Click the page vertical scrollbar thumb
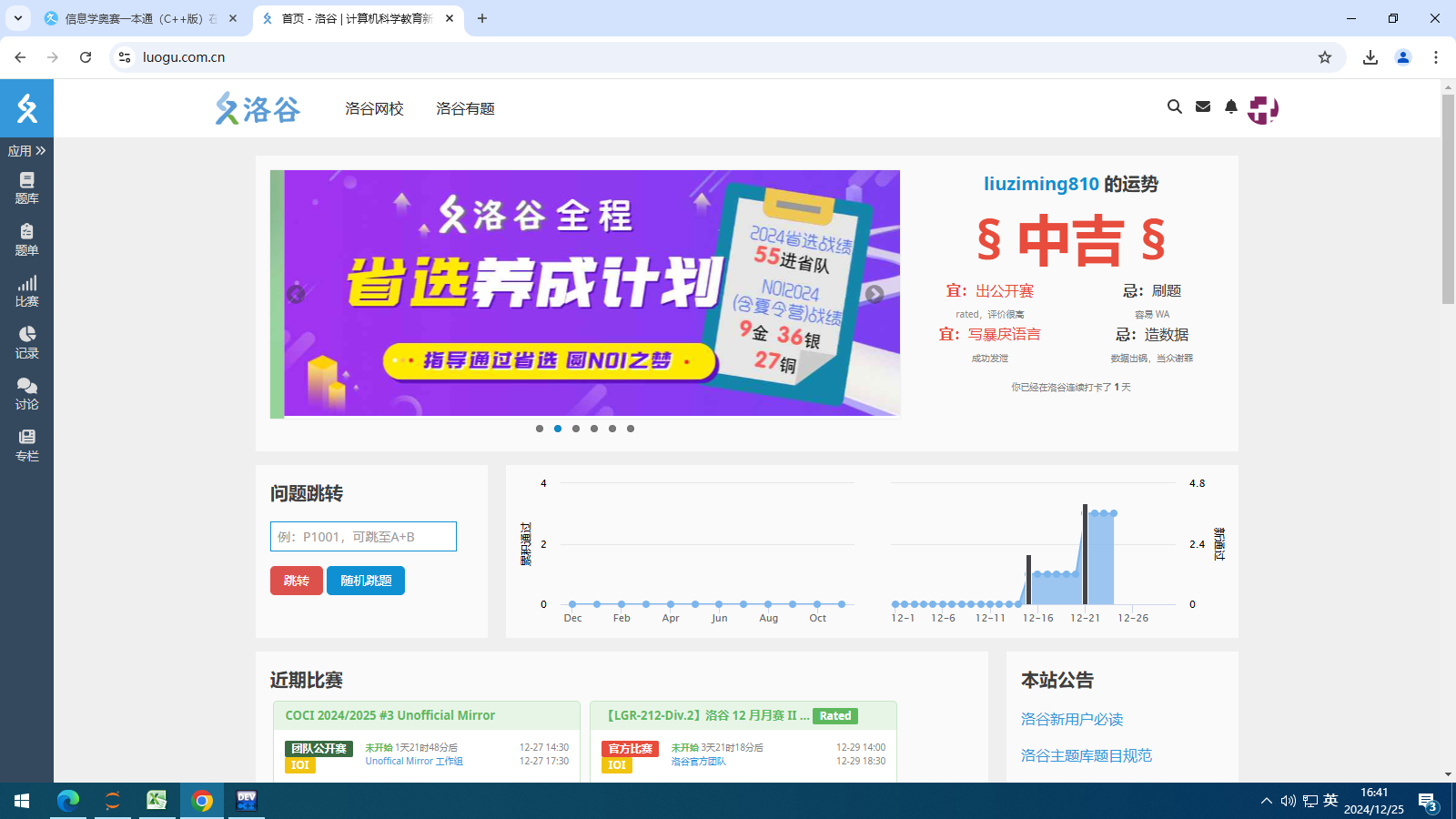The image size is (1456, 819). pyautogui.click(x=1448, y=198)
